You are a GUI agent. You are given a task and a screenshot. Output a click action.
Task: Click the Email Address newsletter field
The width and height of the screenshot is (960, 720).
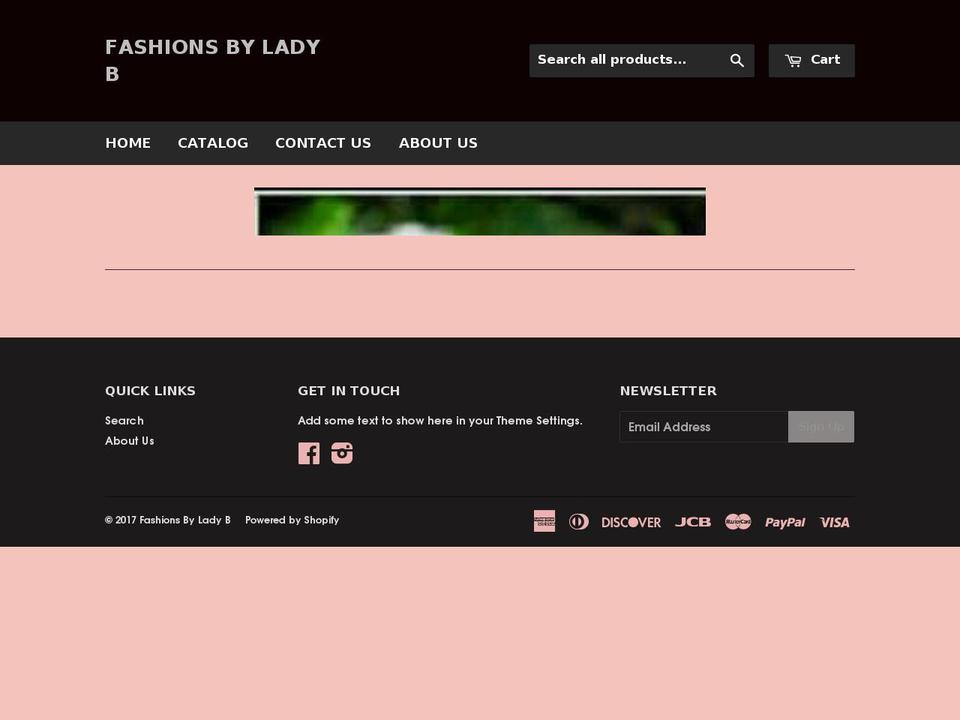point(703,427)
